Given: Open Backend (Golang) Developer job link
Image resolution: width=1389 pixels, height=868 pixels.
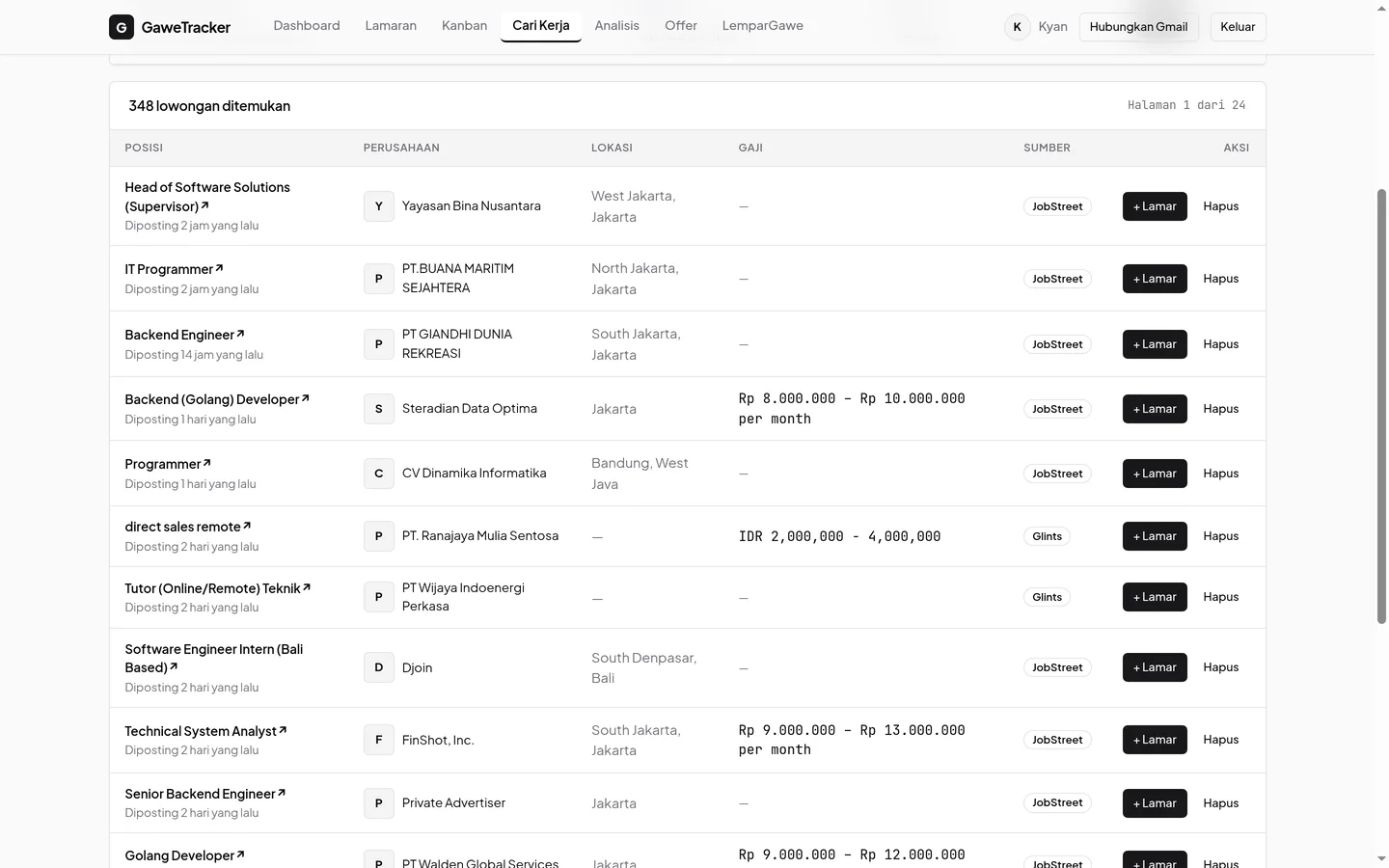Looking at the screenshot, I should coord(217,399).
